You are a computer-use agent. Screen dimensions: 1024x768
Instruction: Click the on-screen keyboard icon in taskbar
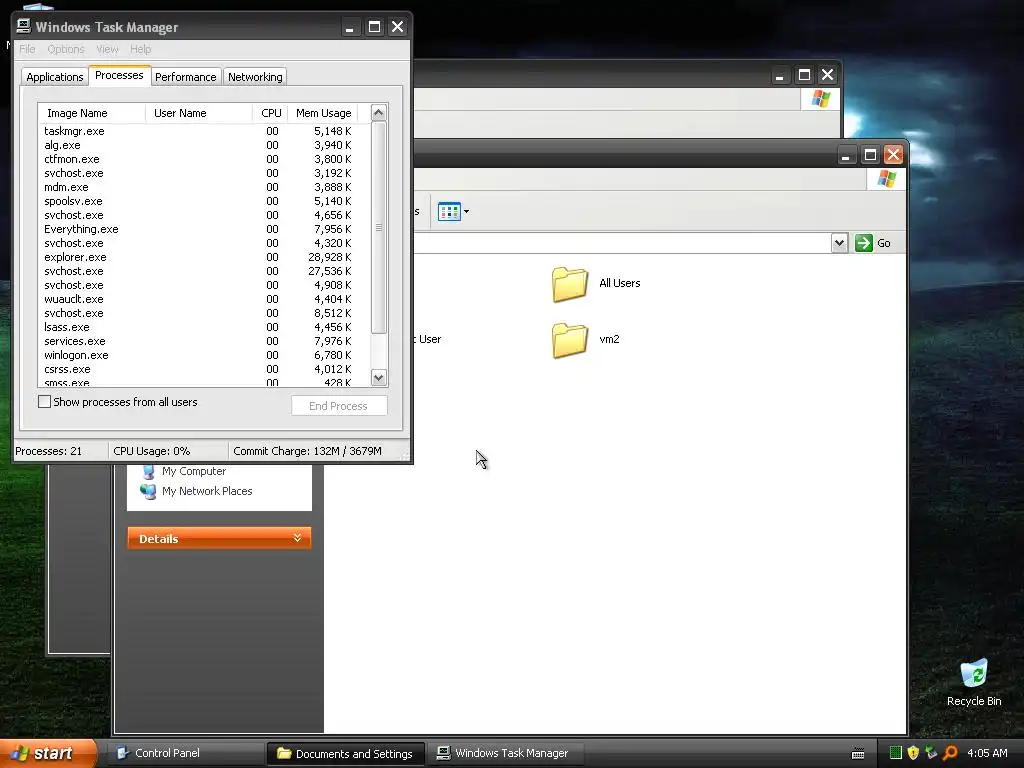click(858, 754)
